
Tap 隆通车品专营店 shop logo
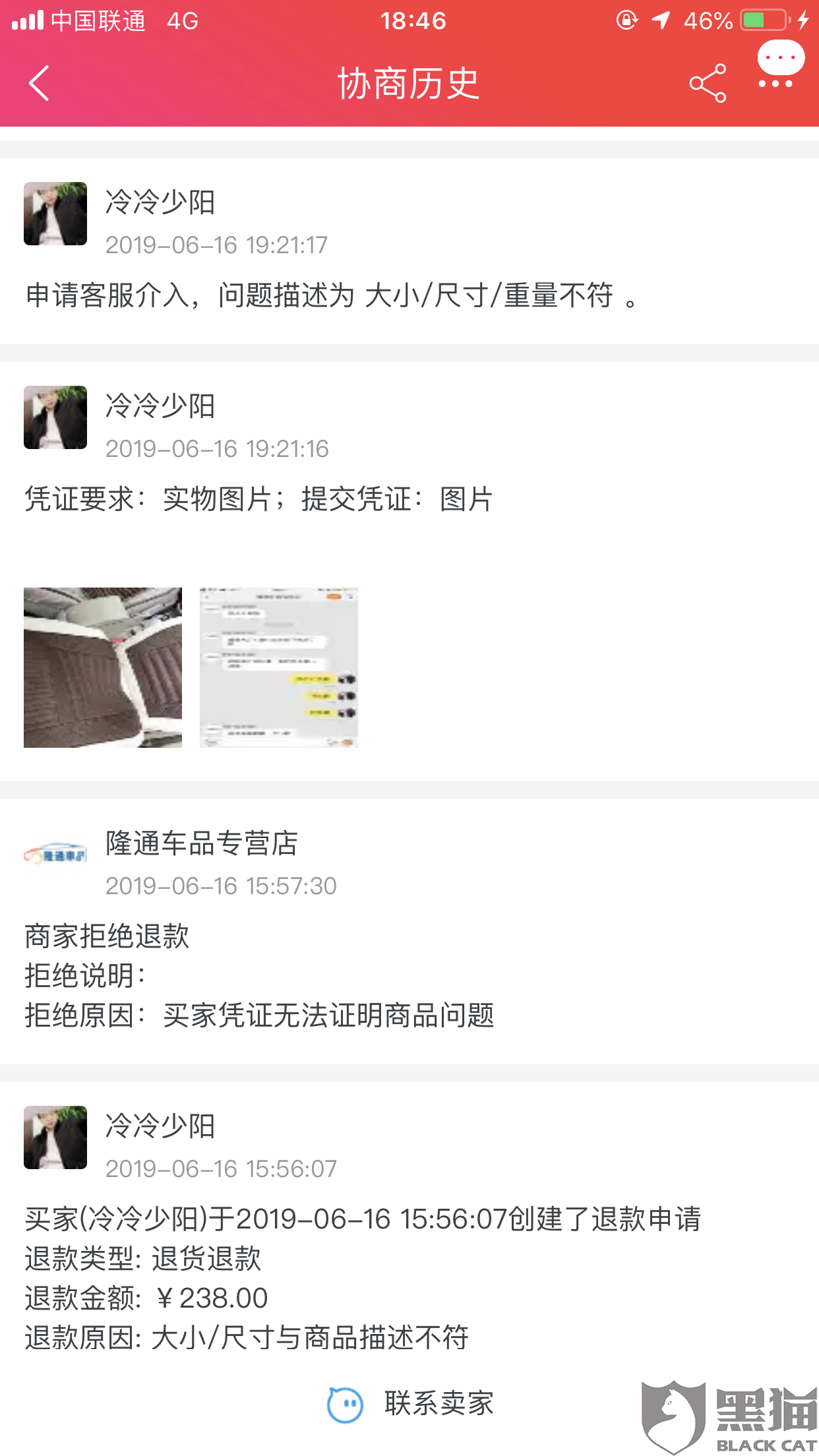pyautogui.click(x=55, y=855)
